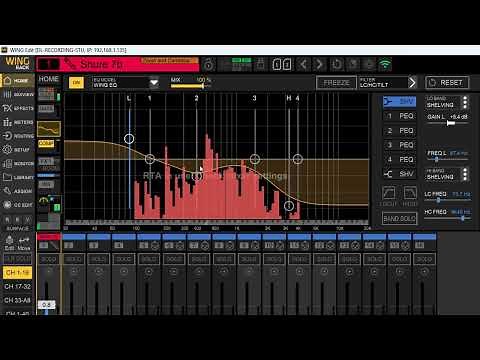Click the microphone icon in channel banner

click(70, 64)
